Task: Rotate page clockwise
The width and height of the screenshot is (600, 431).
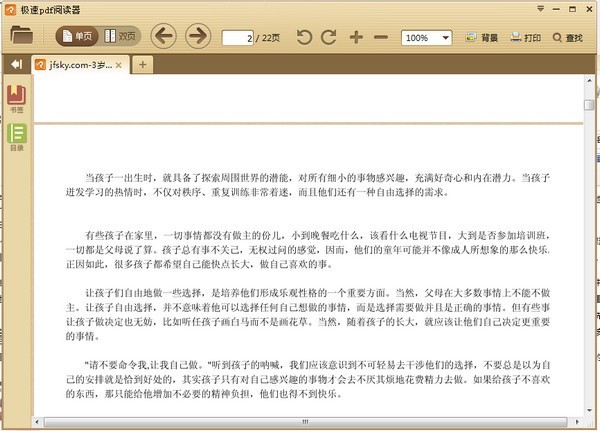Action: pyautogui.click(x=329, y=38)
